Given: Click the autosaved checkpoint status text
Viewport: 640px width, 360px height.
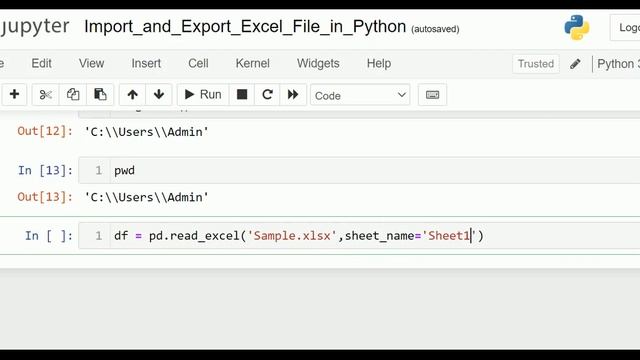Looking at the screenshot, I should pos(435,29).
